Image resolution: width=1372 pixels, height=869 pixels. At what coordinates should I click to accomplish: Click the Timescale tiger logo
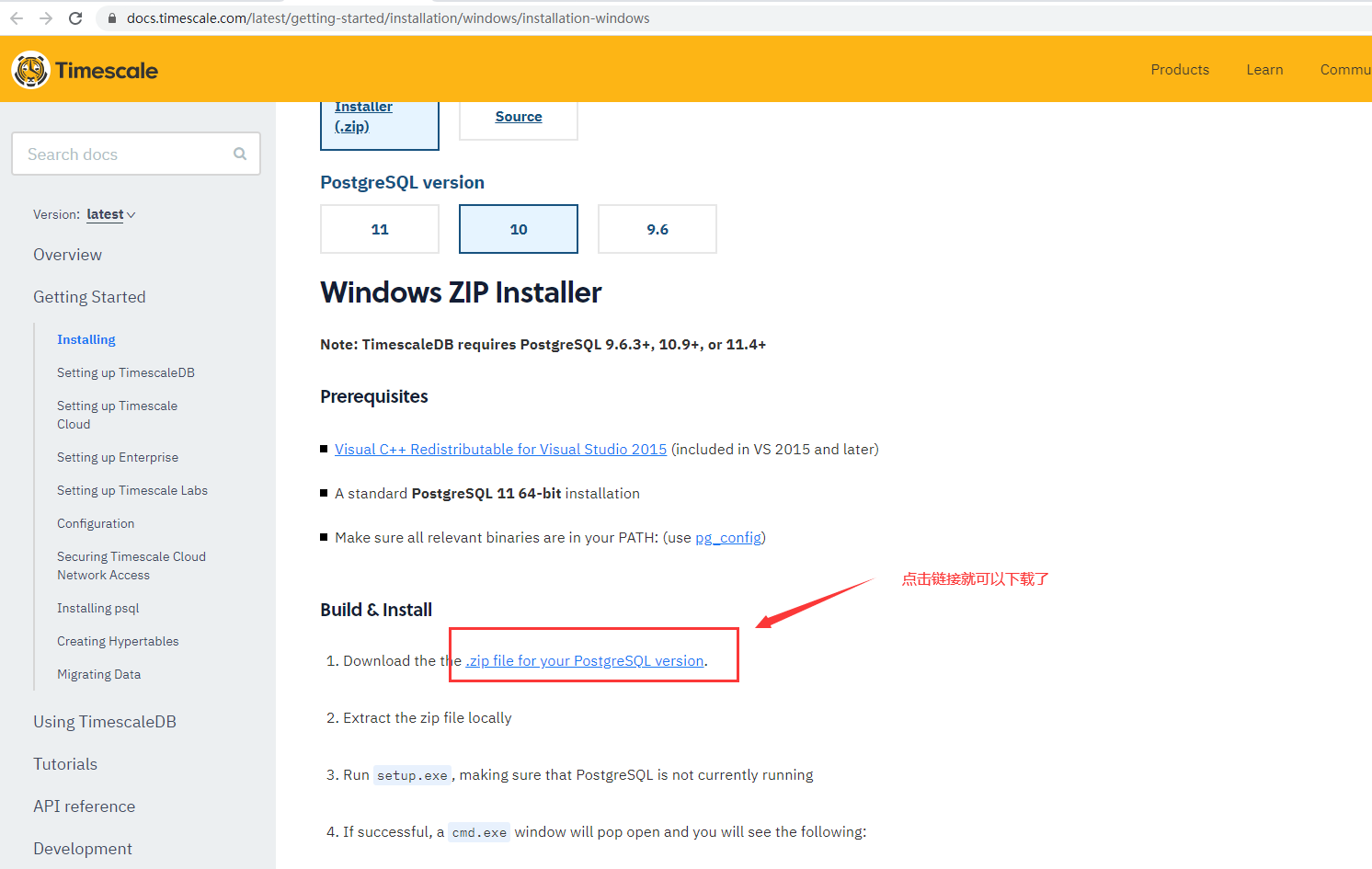point(30,69)
